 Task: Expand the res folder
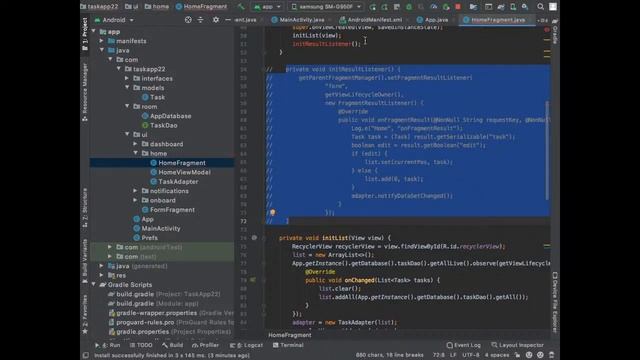(102, 275)
